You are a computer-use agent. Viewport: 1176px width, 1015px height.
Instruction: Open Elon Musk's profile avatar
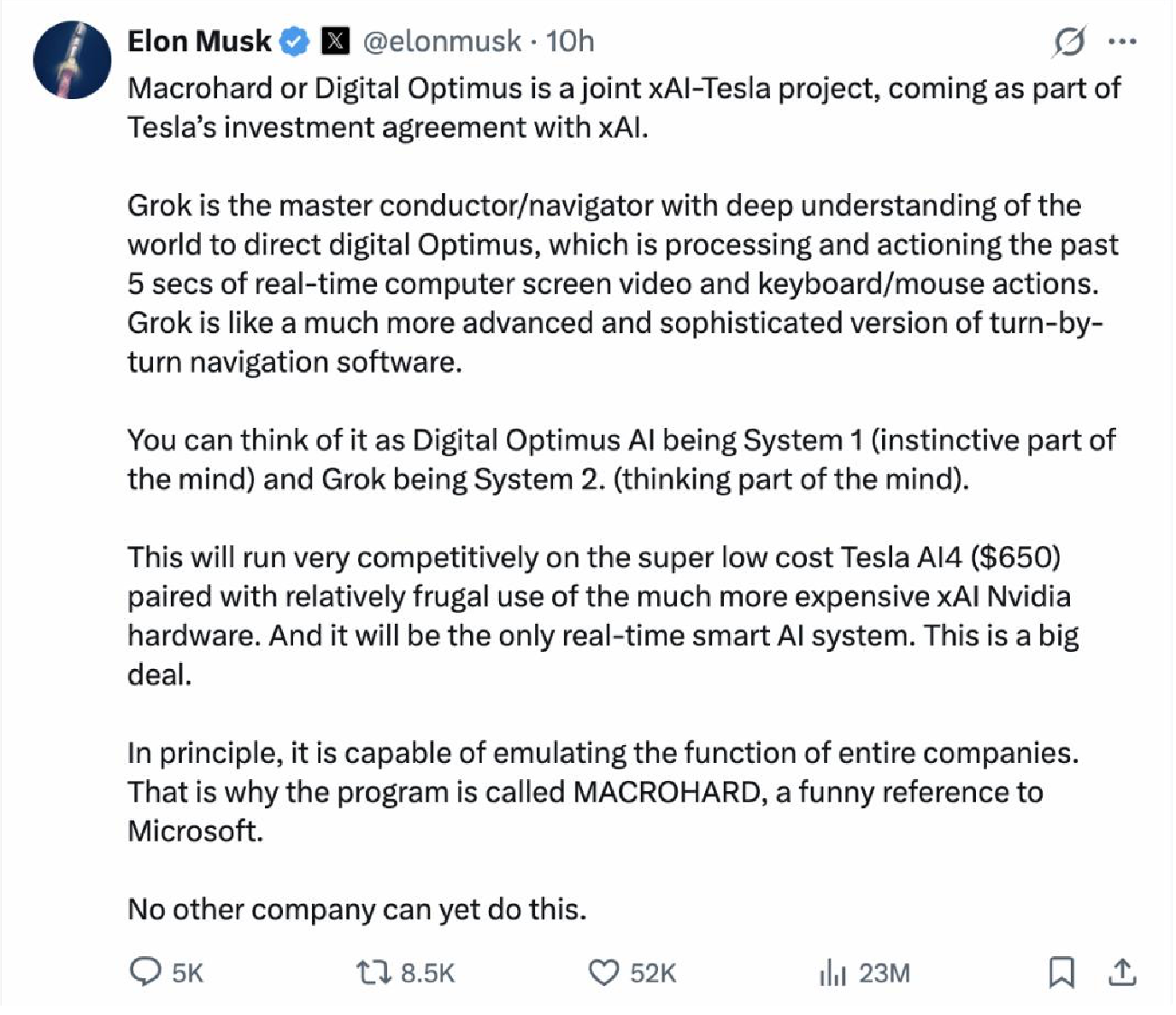[x=72, y=61]
